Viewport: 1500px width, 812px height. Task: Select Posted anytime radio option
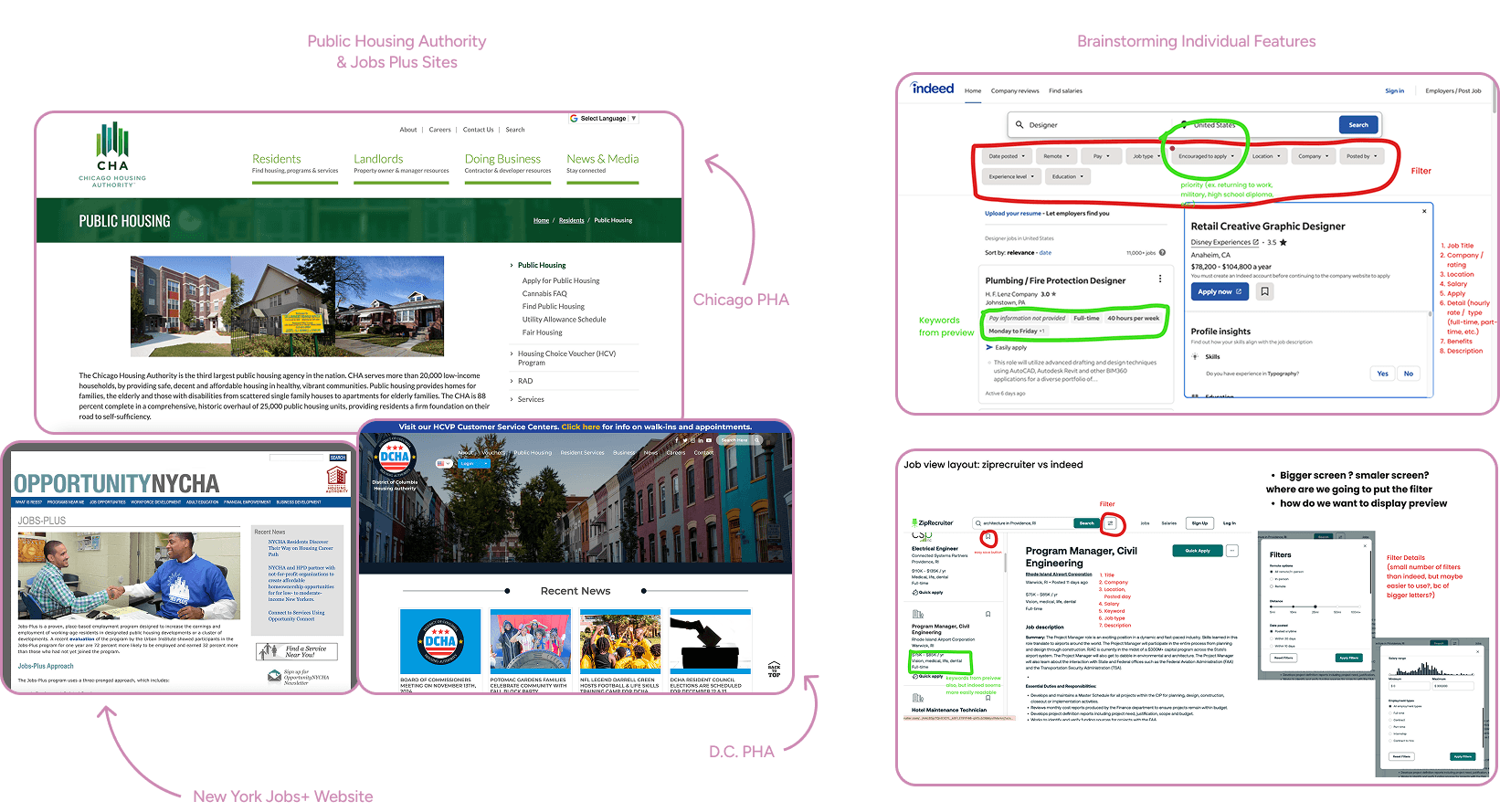tap(1272, 631)
